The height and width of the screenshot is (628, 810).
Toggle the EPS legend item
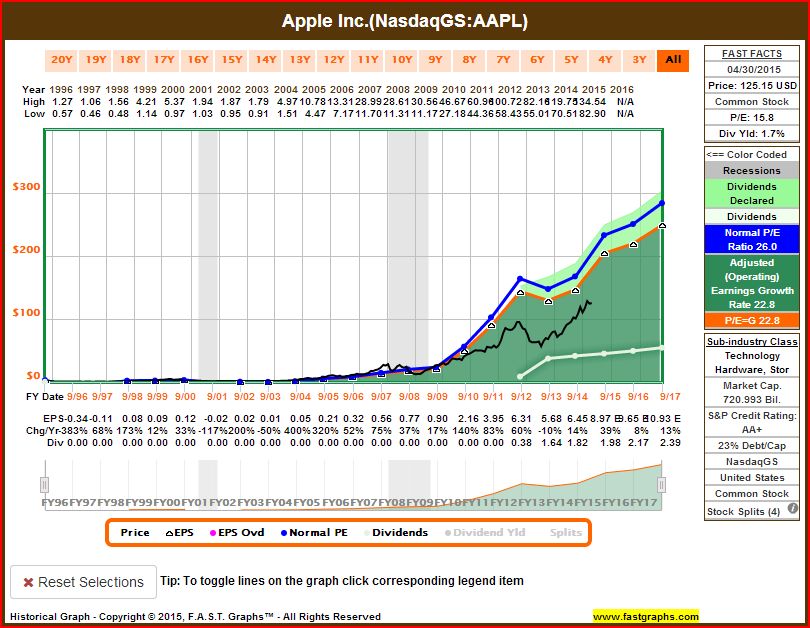179,532
